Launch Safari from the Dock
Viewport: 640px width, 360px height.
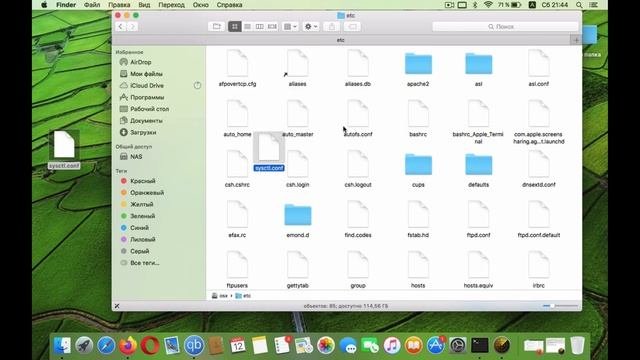[106, 346]
